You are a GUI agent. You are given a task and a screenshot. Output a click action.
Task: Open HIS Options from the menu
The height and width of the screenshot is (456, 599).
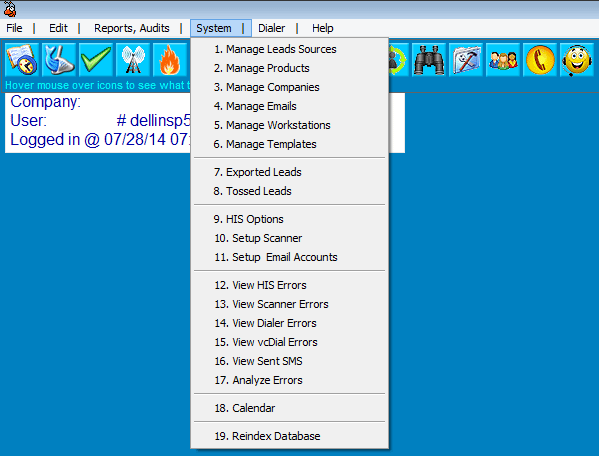pos(290,219)
